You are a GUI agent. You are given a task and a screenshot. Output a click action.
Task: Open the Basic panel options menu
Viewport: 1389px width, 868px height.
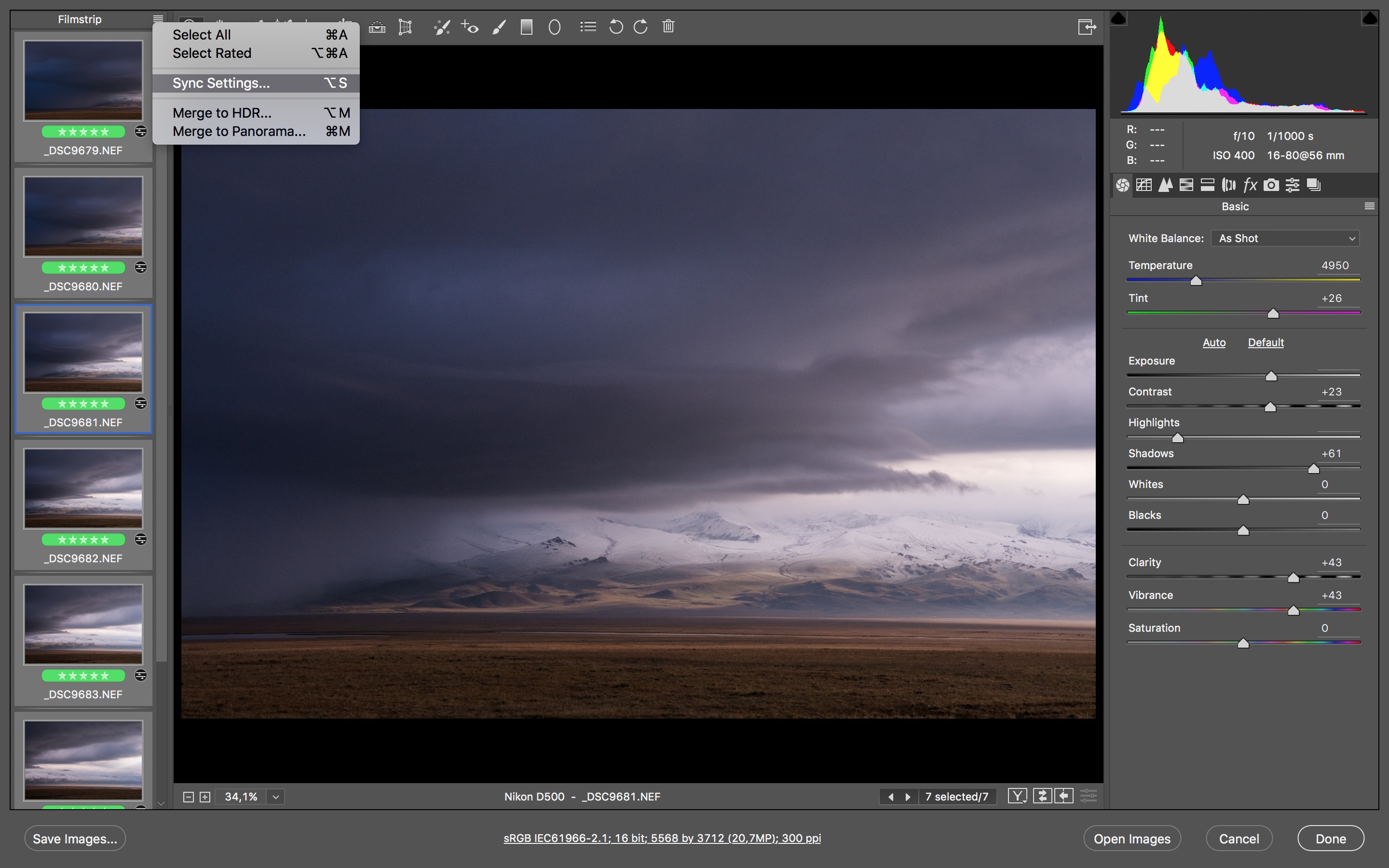[1370, 206]
